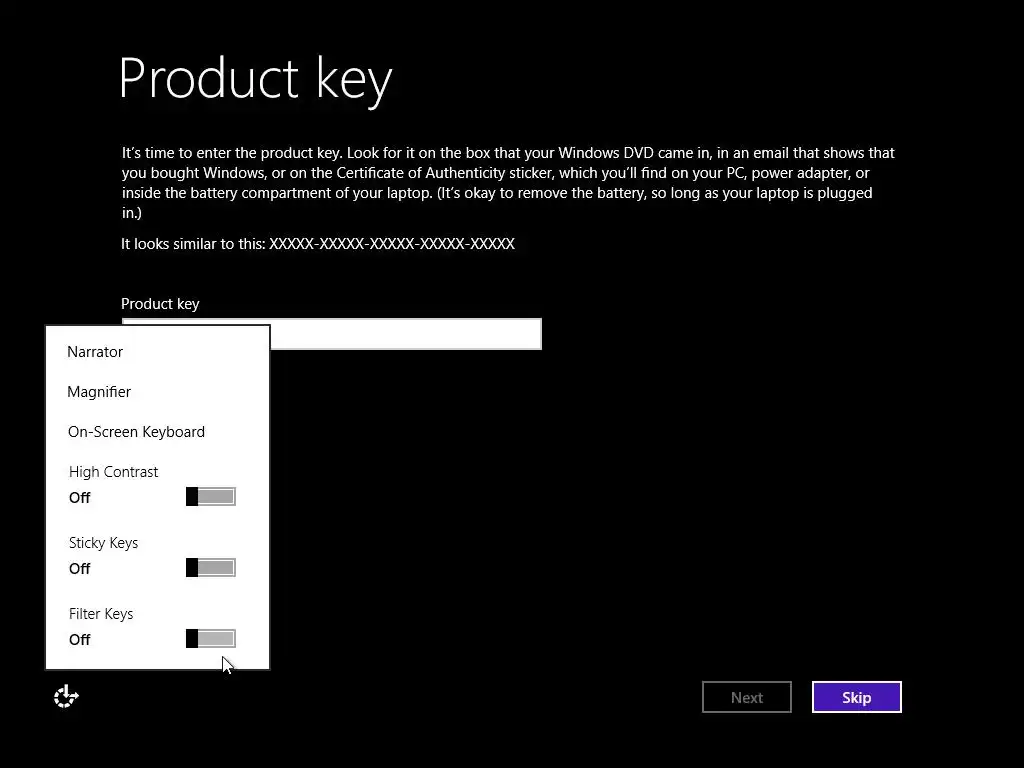Toggle the High Contrast switch
1024x768 pixels.
tap(211, 497)
